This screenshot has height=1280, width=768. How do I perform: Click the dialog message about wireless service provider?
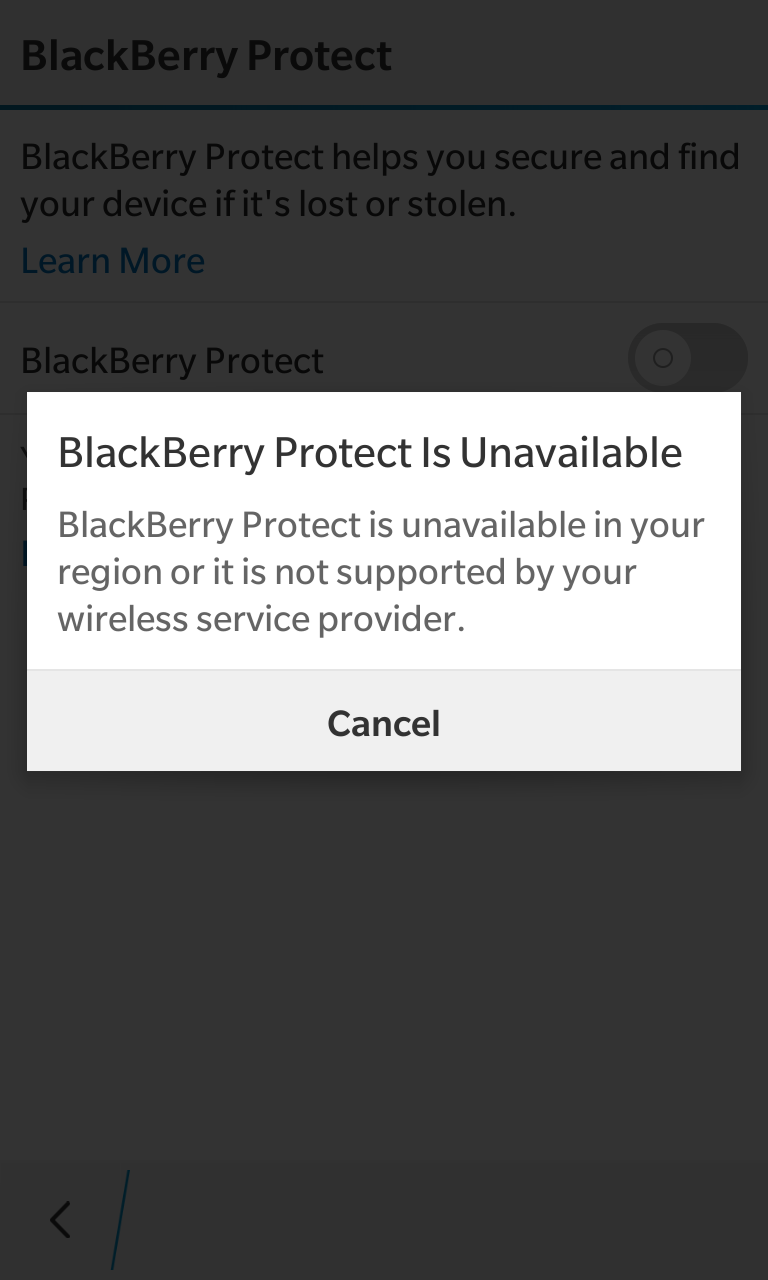coord(381,572)
